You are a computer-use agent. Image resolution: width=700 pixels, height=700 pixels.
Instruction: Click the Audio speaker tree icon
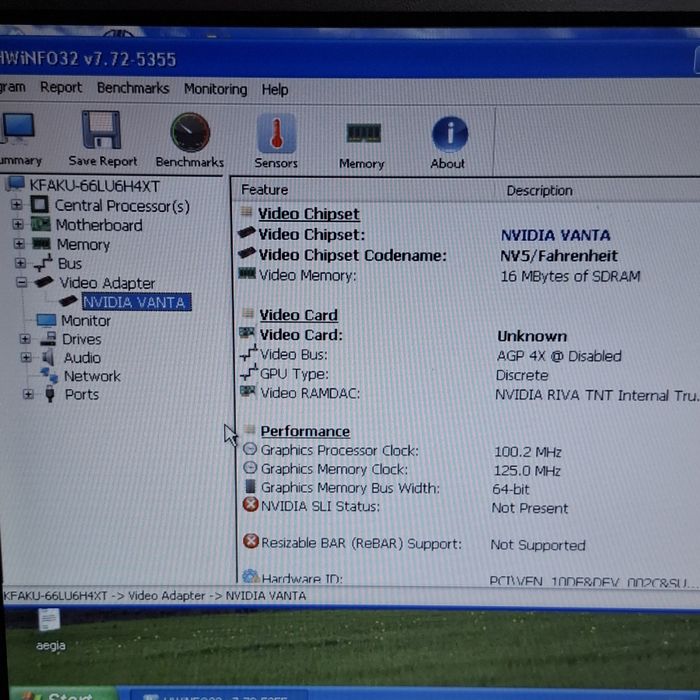[x=48, y=357]
